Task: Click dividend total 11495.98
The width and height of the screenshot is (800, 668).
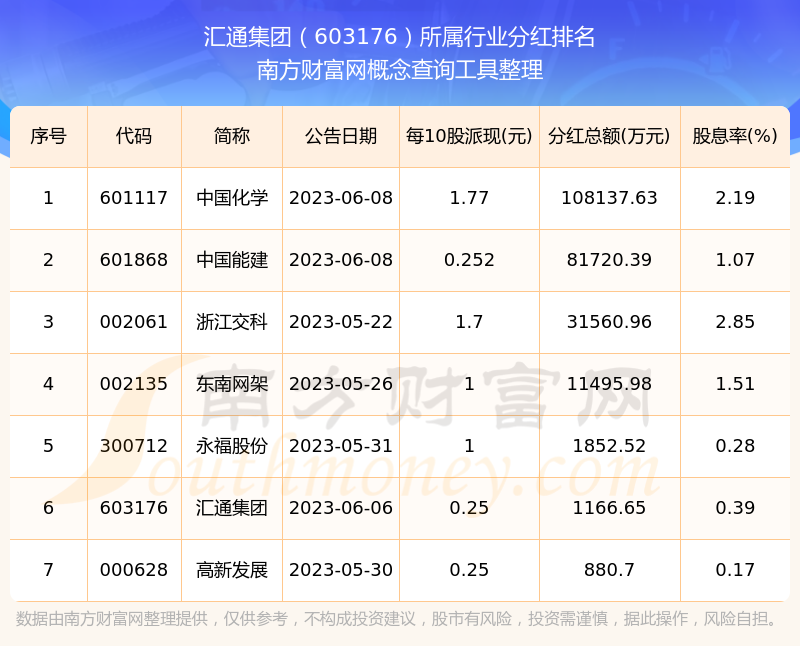Action: tap(609, 384)
